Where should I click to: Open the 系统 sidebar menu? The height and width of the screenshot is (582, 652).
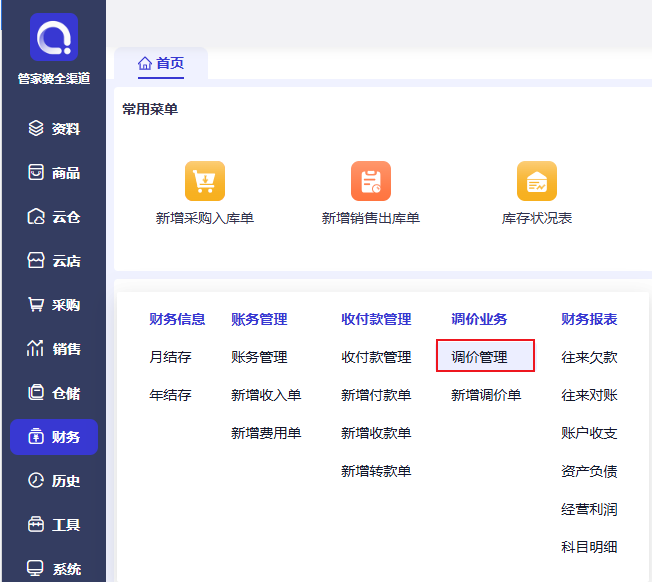tap(54, 569)
